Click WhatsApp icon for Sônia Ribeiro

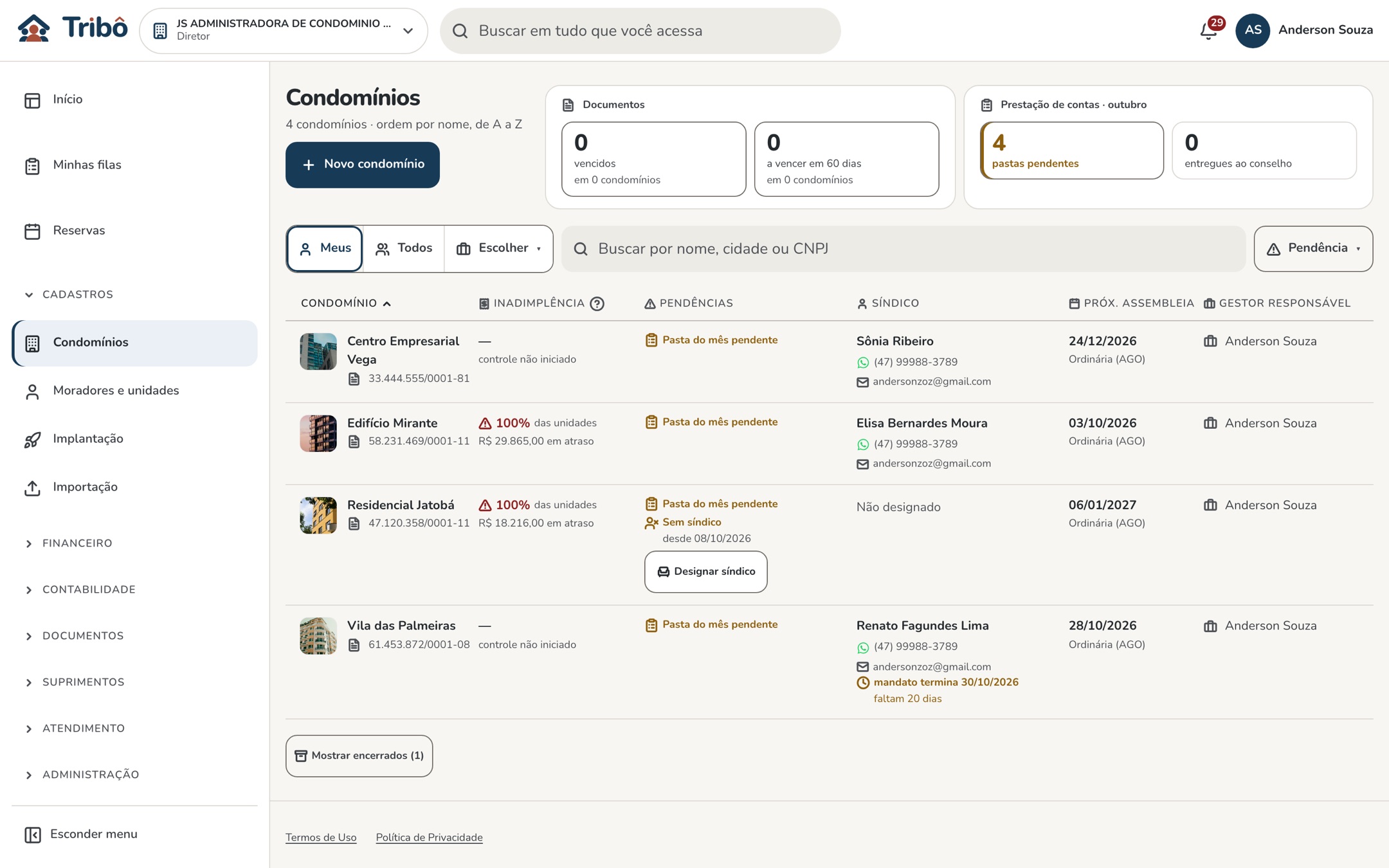863,363
